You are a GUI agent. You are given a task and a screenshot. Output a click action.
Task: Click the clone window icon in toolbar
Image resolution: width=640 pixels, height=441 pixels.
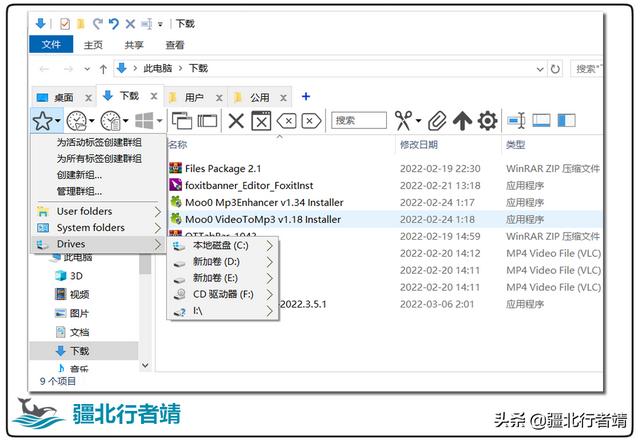coord(182,121)
